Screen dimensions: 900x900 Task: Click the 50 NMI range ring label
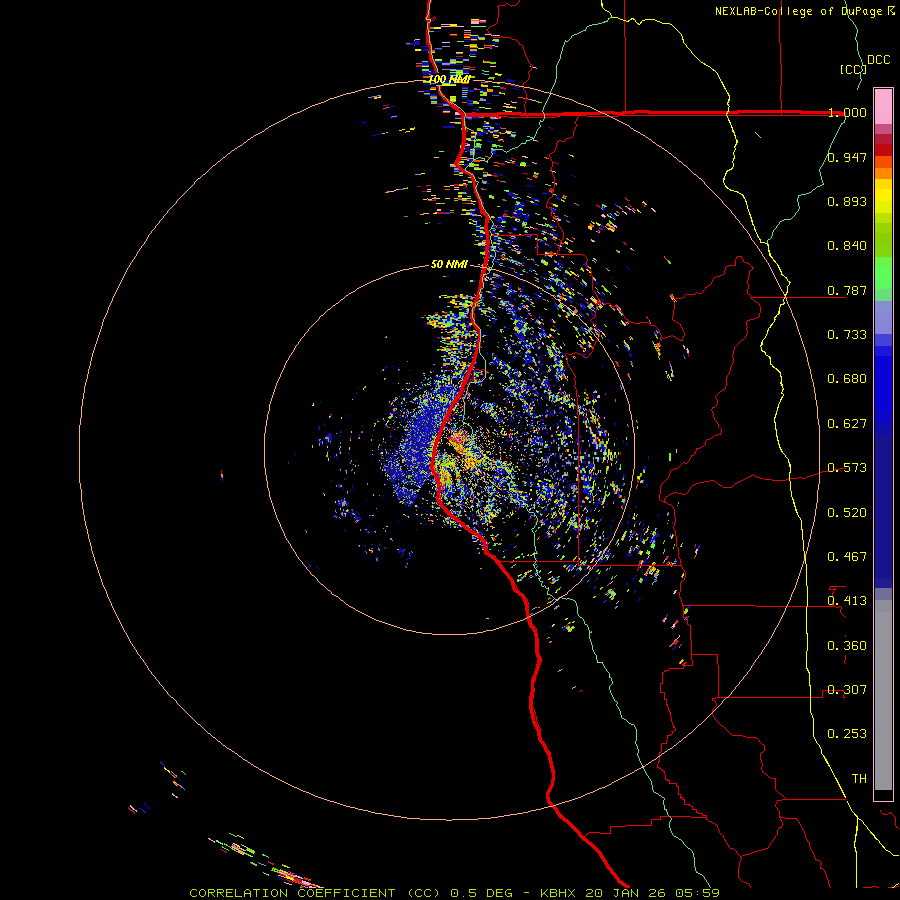449,264
